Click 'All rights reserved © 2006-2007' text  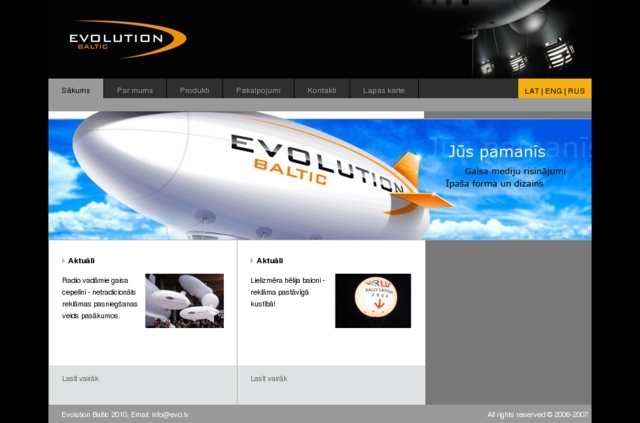(x=538, y=414)
